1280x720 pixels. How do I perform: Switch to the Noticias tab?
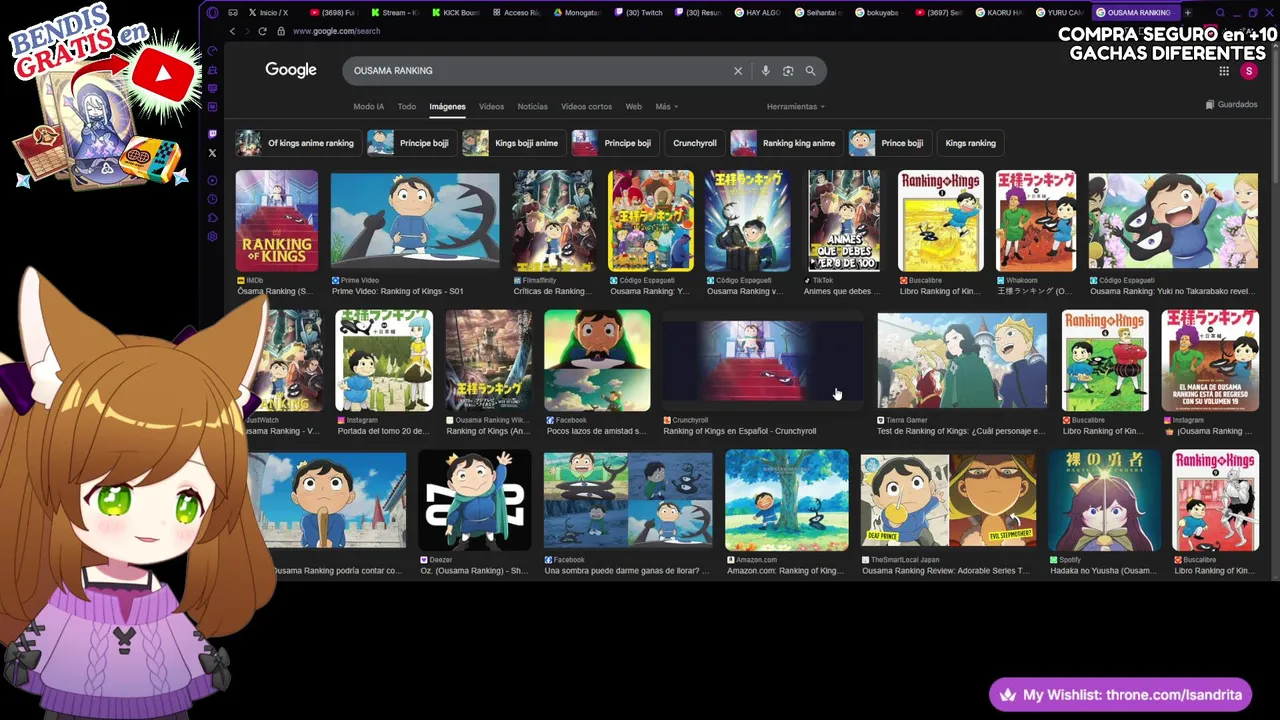[532, 107]
